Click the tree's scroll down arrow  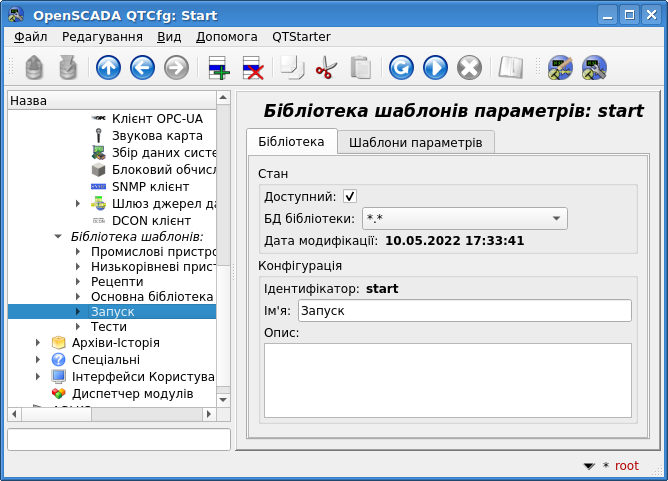[x=223, y=400]
